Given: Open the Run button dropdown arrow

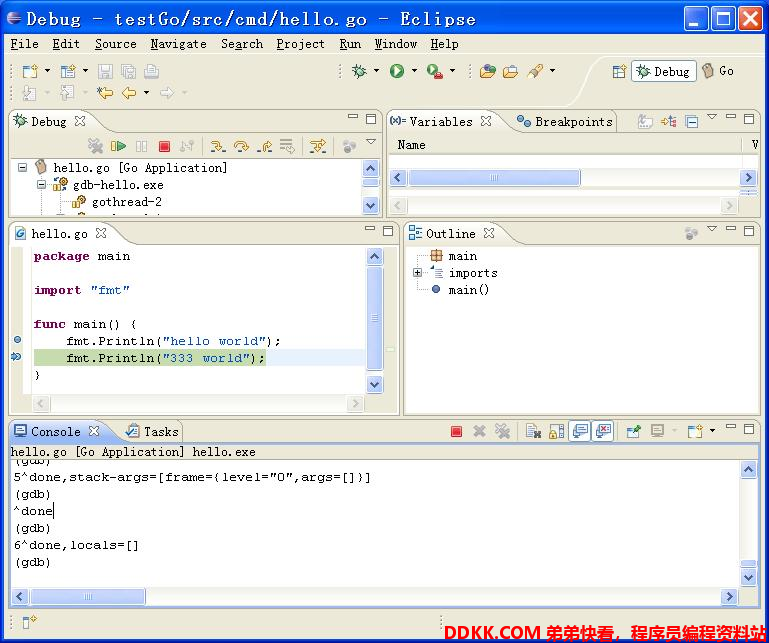Looking at the screenshot, I should (x=414, y=71).
